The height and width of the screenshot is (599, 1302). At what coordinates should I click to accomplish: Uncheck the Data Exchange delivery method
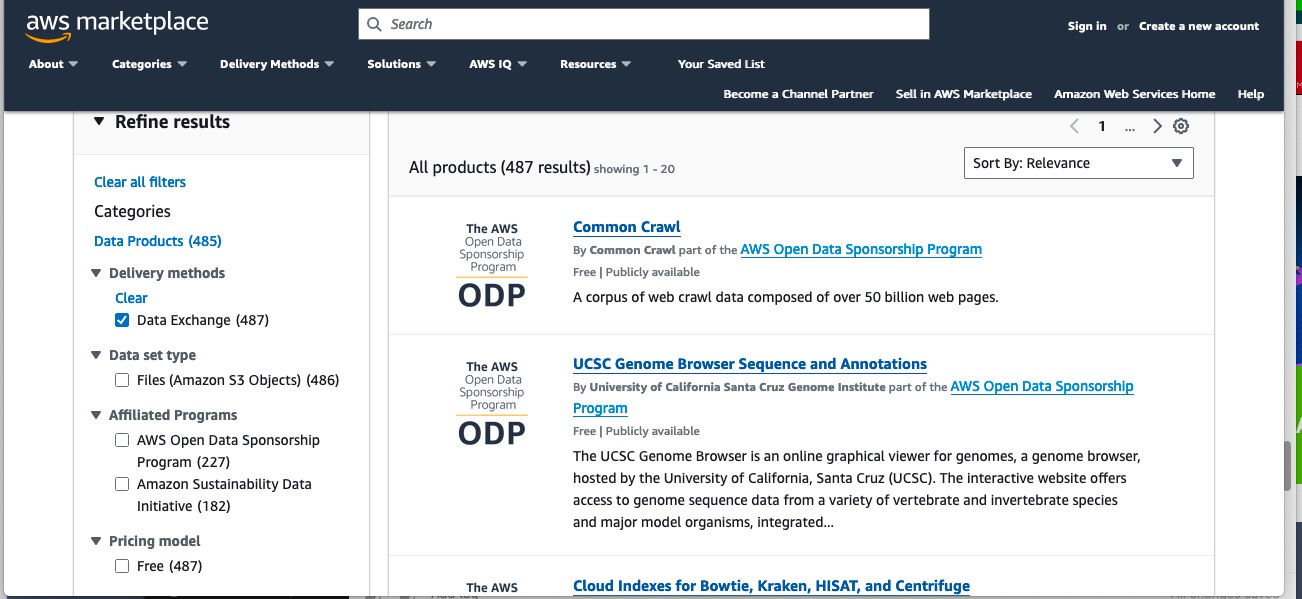[121, 319]
